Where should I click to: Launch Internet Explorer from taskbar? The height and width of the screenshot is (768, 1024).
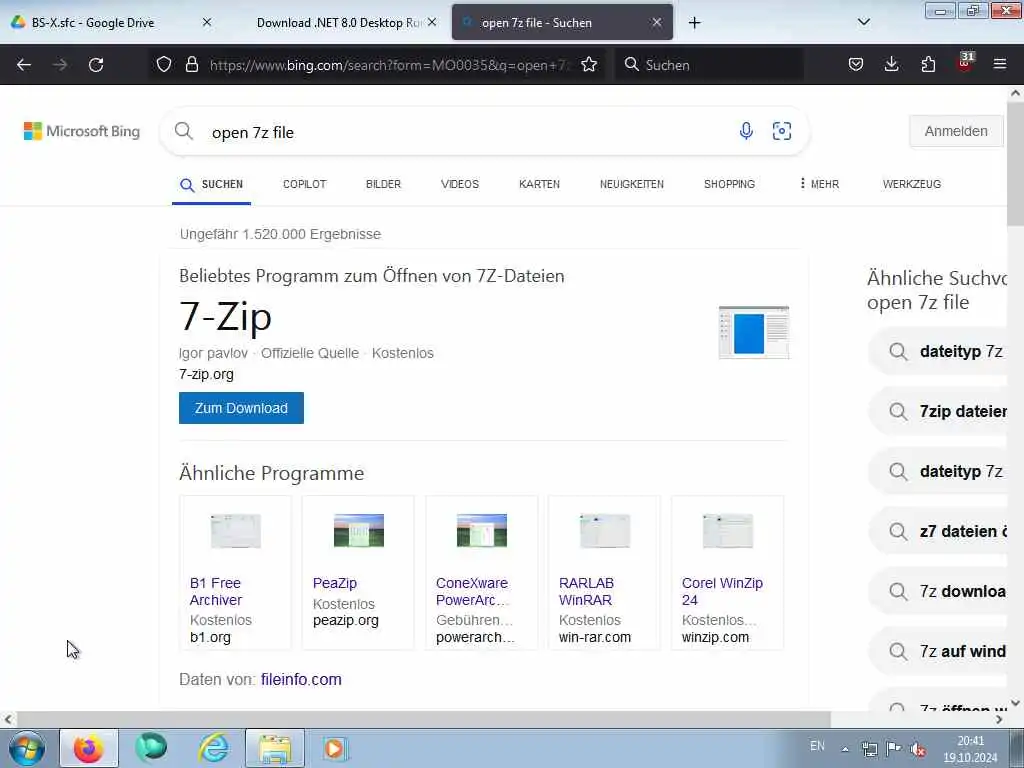[214, 748]
